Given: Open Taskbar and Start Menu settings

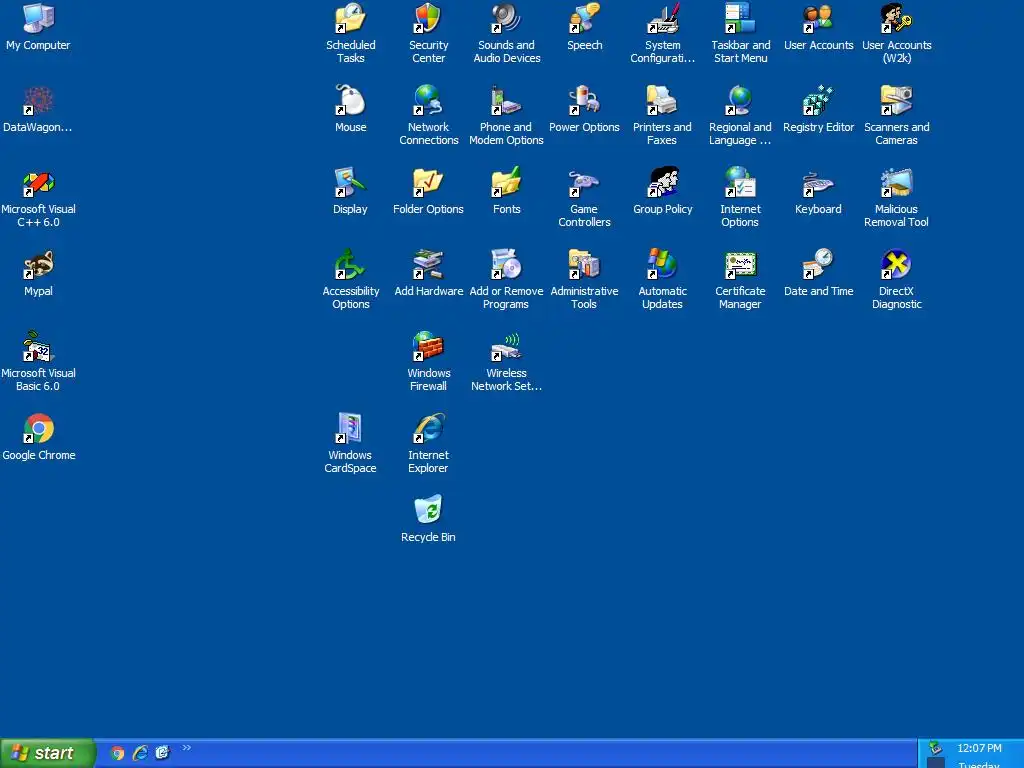Looking at the screenshot, I should coord(741,33).
